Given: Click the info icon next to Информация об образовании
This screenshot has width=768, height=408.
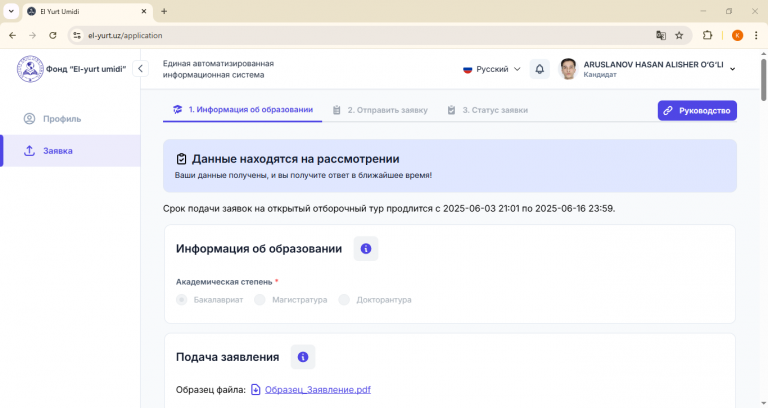Looking at the screenshot, I should pos(366,249).
